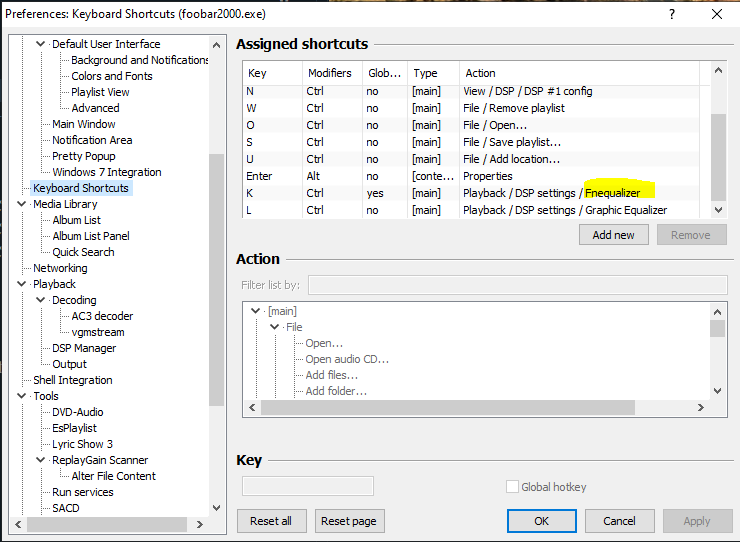
Task: Collapse the ReplayGain Scanner node
Action: point(41,460)
